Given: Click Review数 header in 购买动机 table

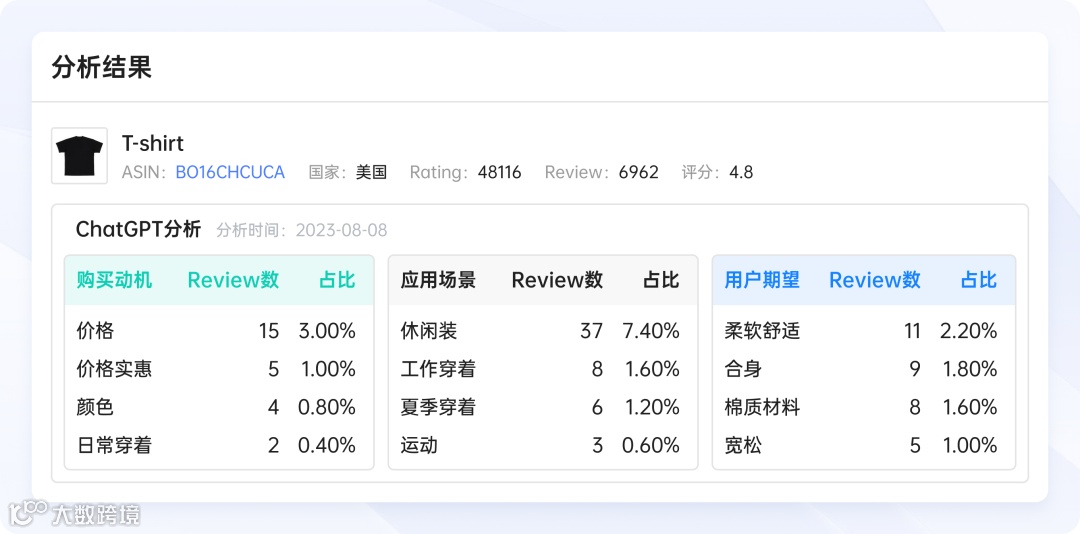Looking at the screenshot, I should pos(233,280).
